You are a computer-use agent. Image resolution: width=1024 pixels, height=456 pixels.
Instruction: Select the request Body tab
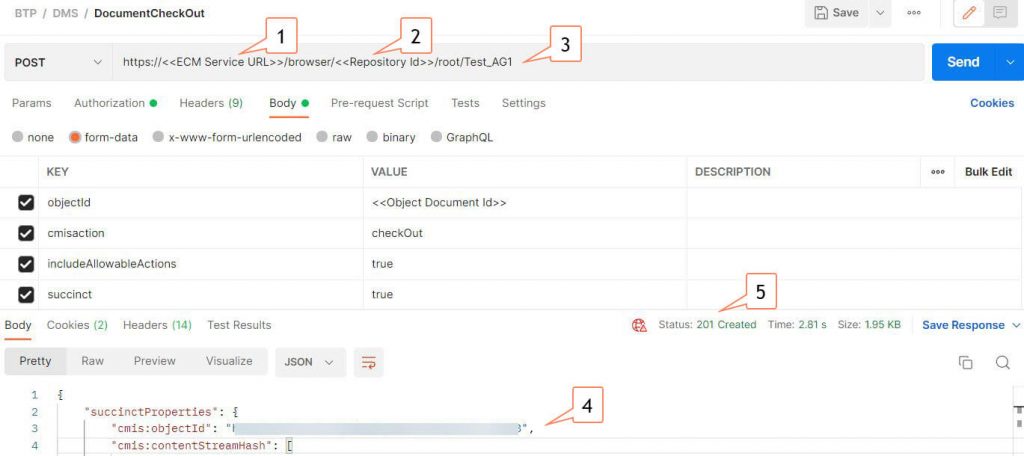pos(289,103)
